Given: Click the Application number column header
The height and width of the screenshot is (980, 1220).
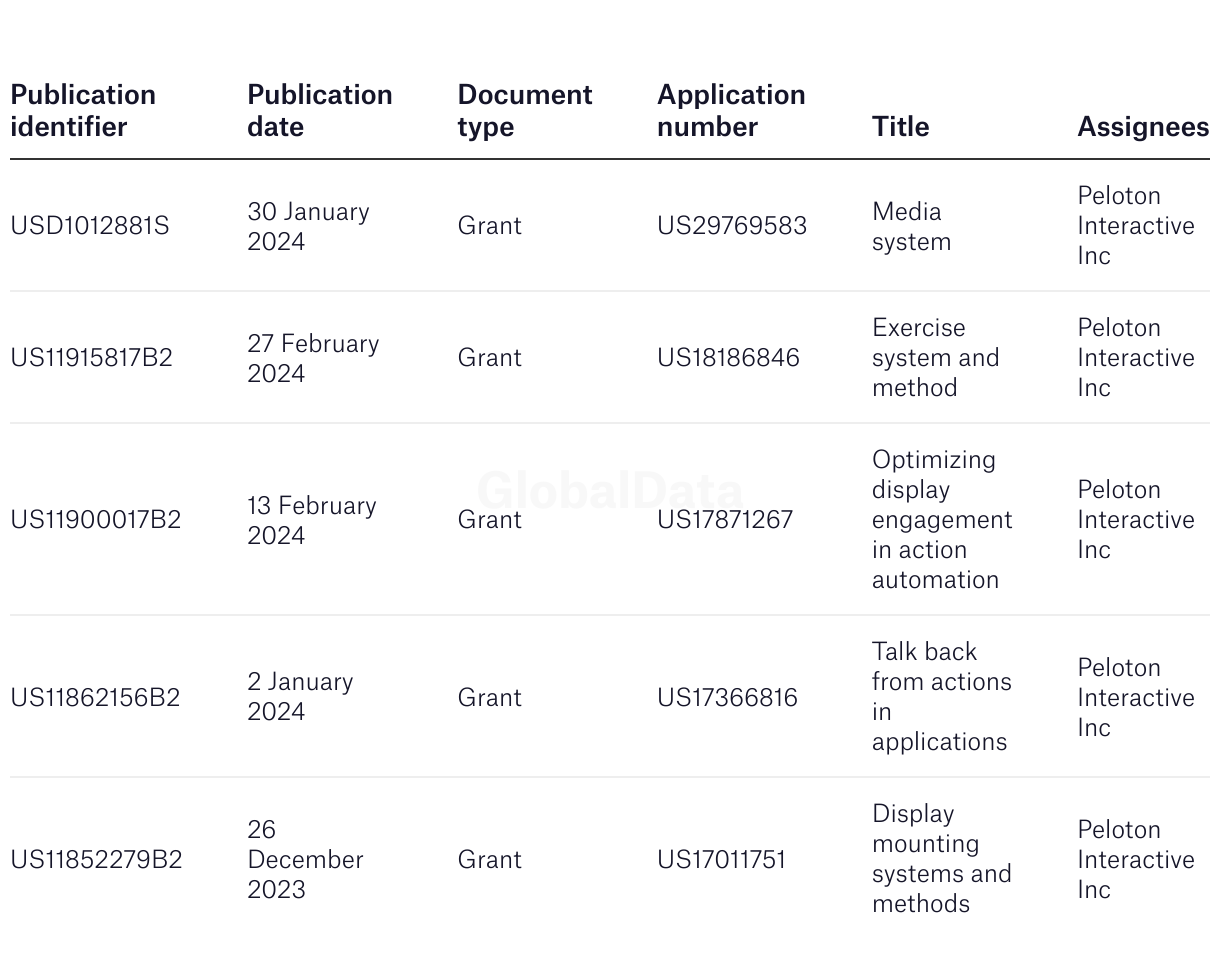Looking at the screenshot, I should [x=731, y=110].
